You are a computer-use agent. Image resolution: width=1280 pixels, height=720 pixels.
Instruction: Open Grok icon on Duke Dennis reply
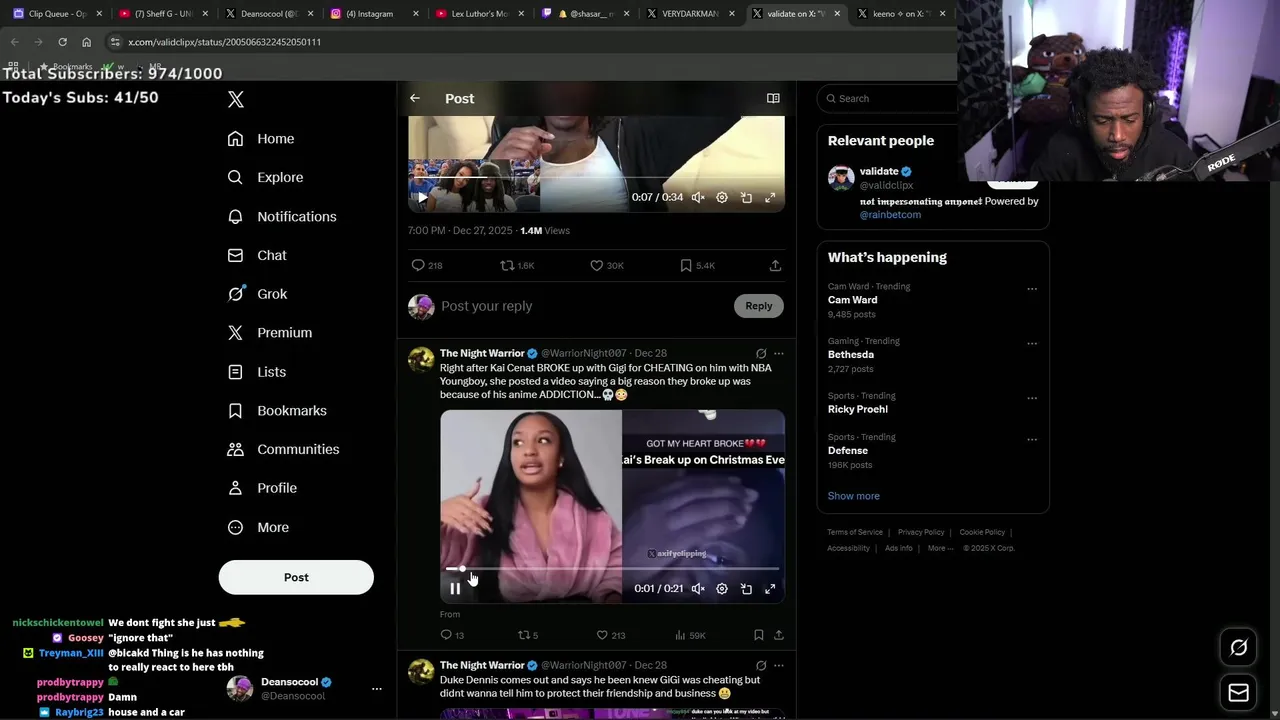tap(761, 665)
